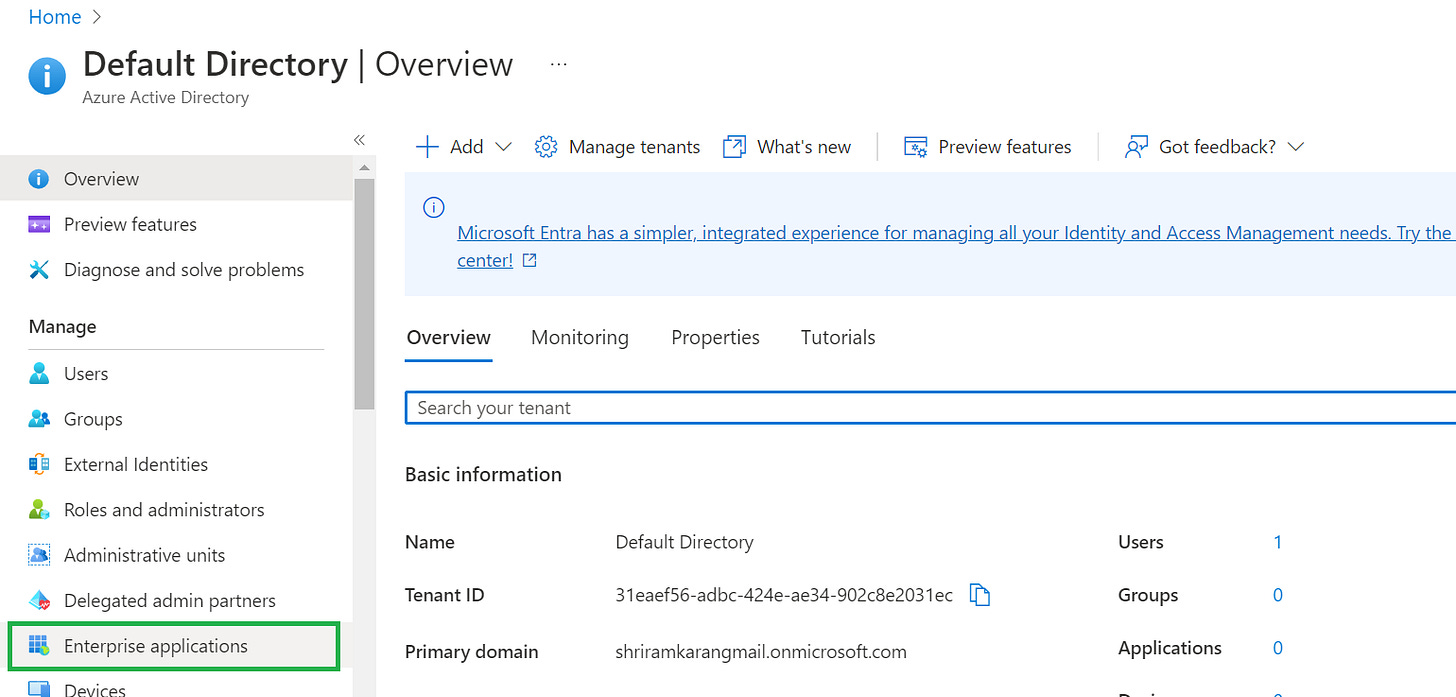Click the Tenant ID value text
This screenshot has height=697, width=1456.
[x=784, y=595]
